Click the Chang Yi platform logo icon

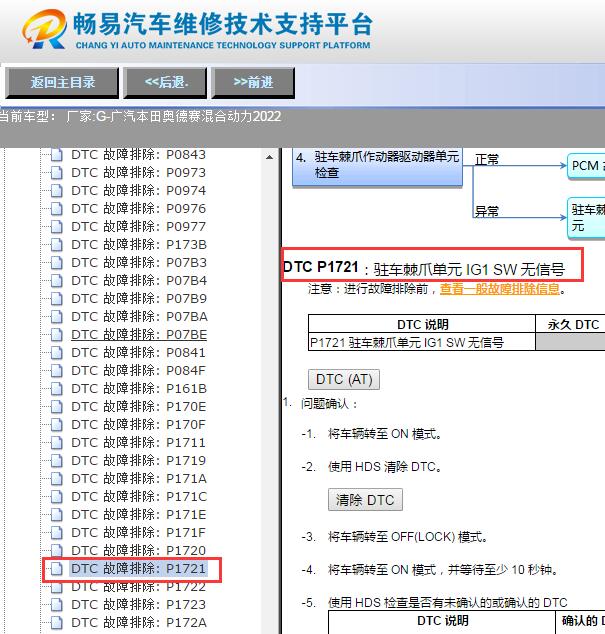coord(44,29)
